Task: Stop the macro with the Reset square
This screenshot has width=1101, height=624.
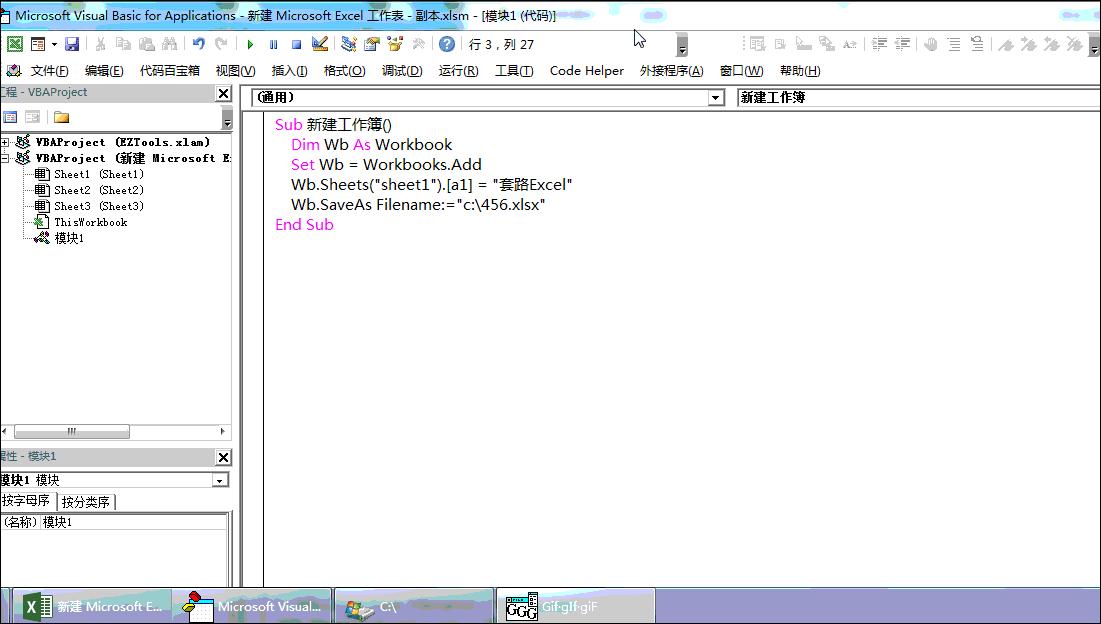Action: pos(296,44)
